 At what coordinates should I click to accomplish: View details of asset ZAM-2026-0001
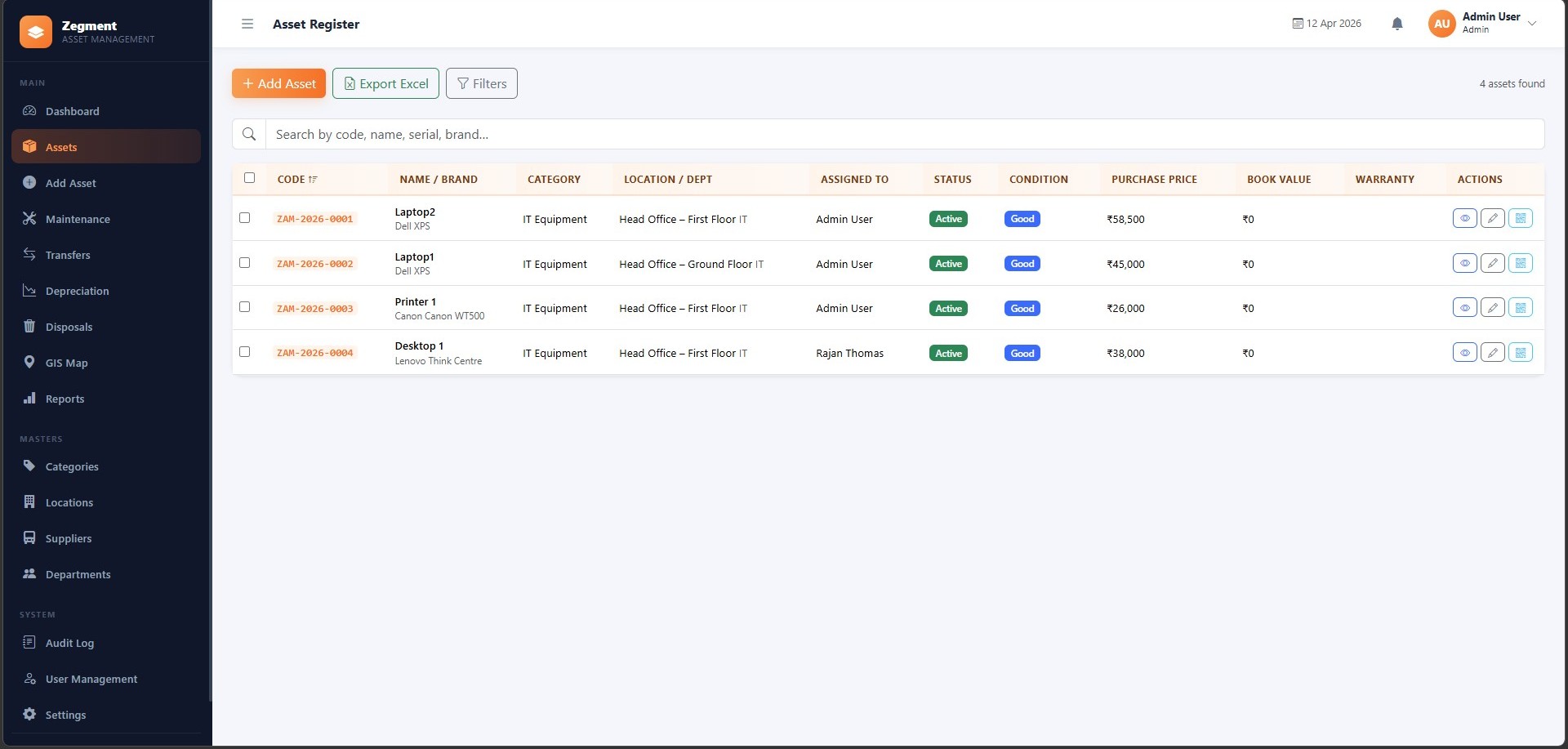coord(1464,219)
